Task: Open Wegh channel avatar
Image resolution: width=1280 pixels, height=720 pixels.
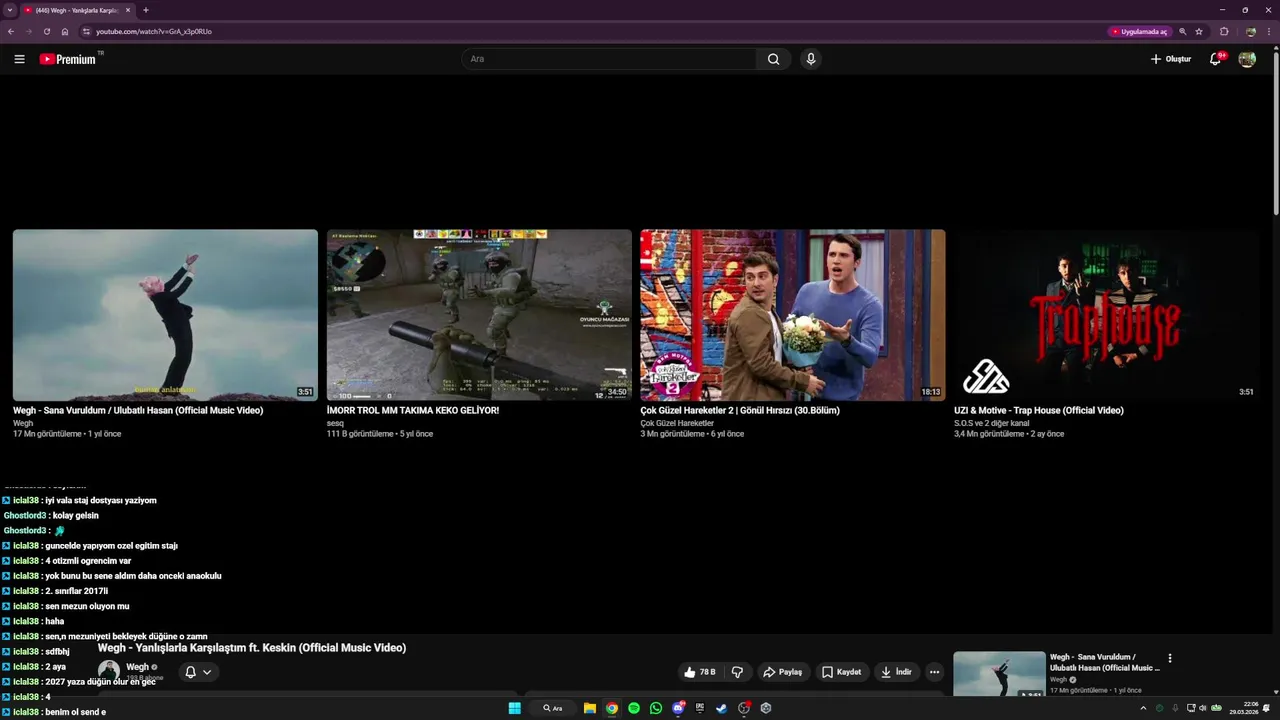Action: coord(109,671)
